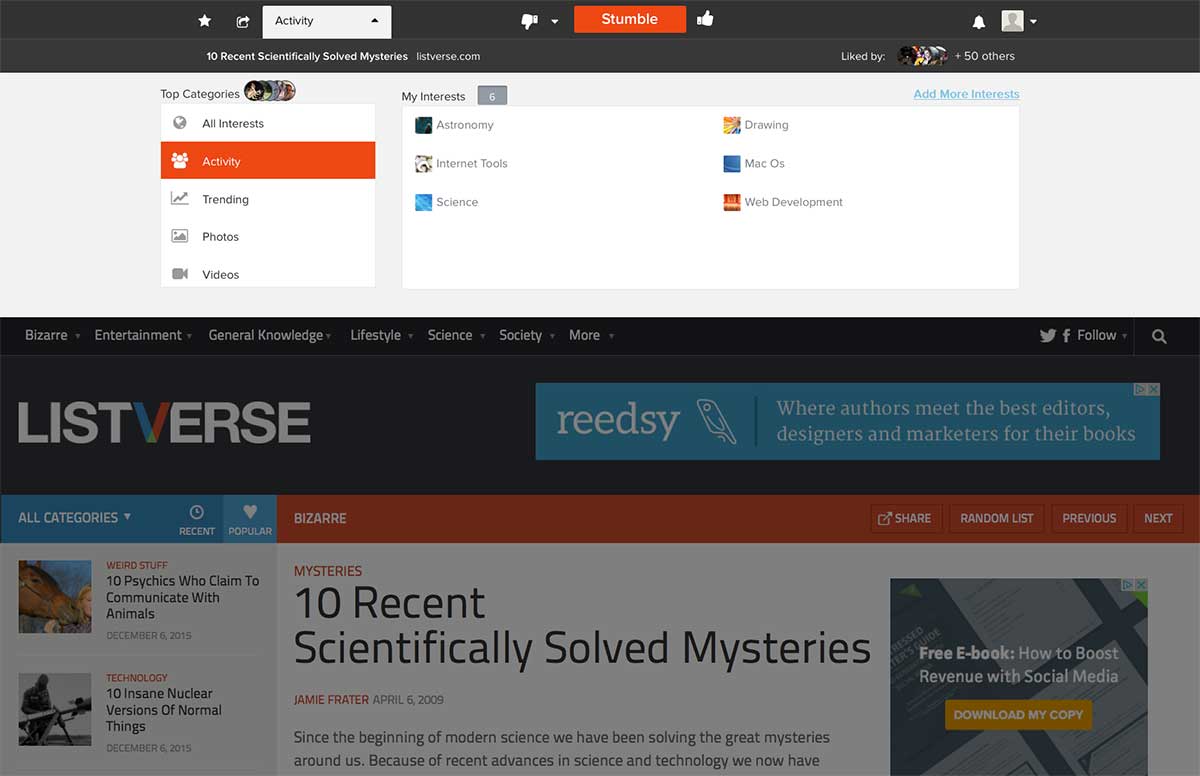Screen dimensions: 1200x776
Task: Click the + 50 others text
Action: [x=985, y=56]
